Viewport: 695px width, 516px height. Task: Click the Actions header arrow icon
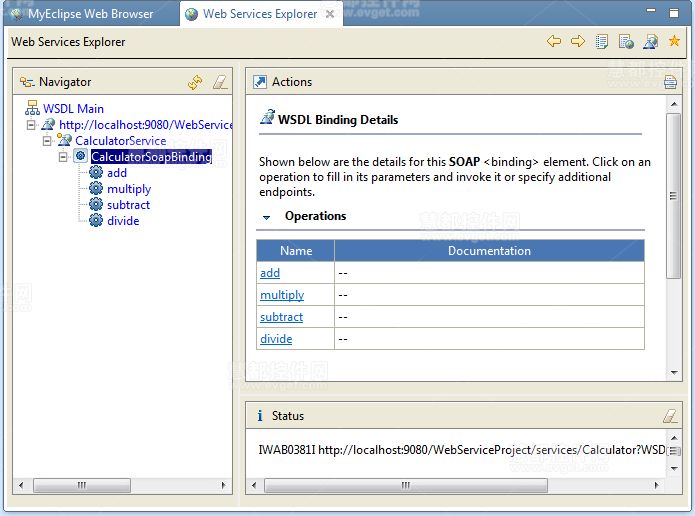(x=260, y=82)
